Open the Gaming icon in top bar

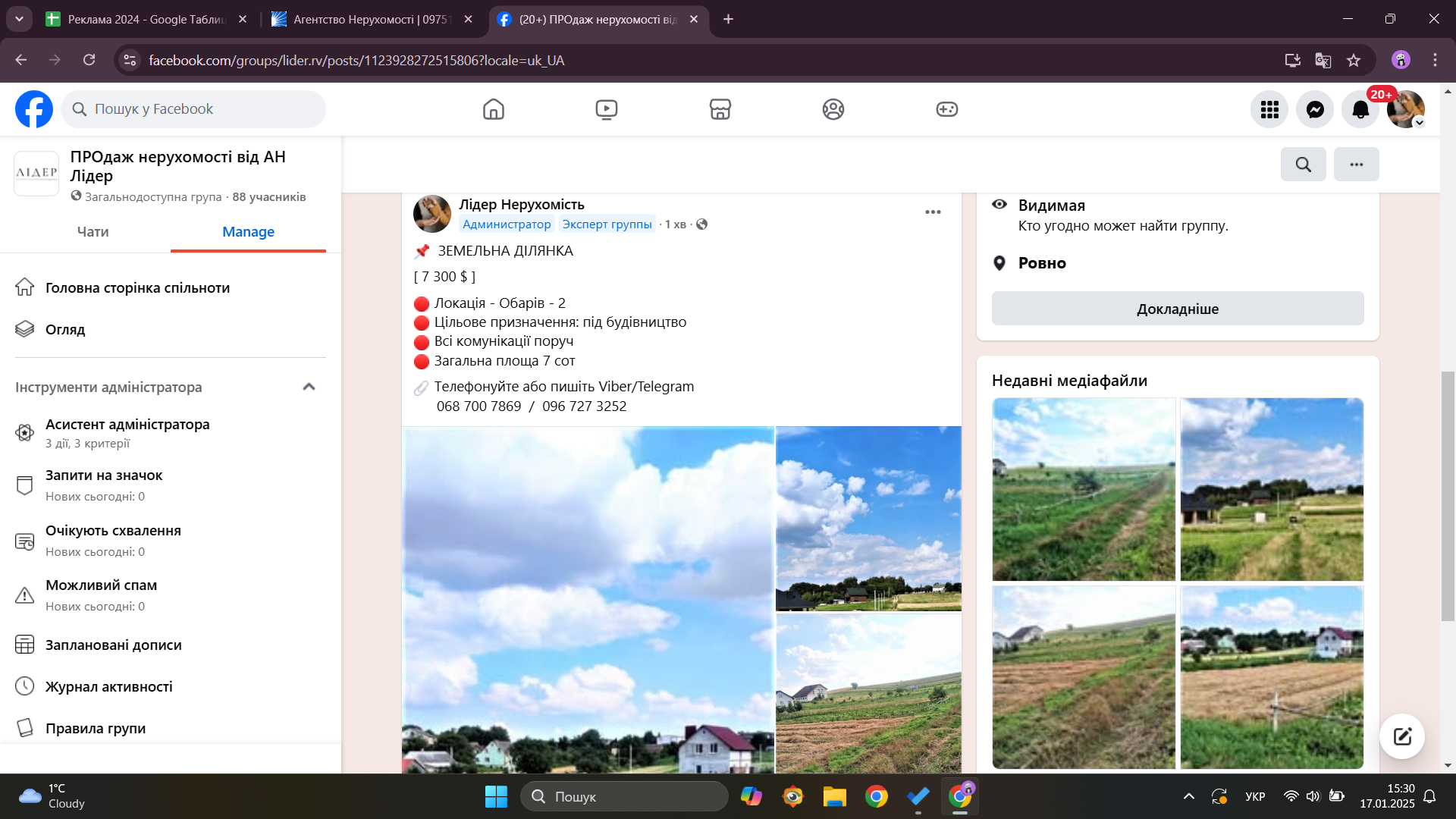coord(946,109)
